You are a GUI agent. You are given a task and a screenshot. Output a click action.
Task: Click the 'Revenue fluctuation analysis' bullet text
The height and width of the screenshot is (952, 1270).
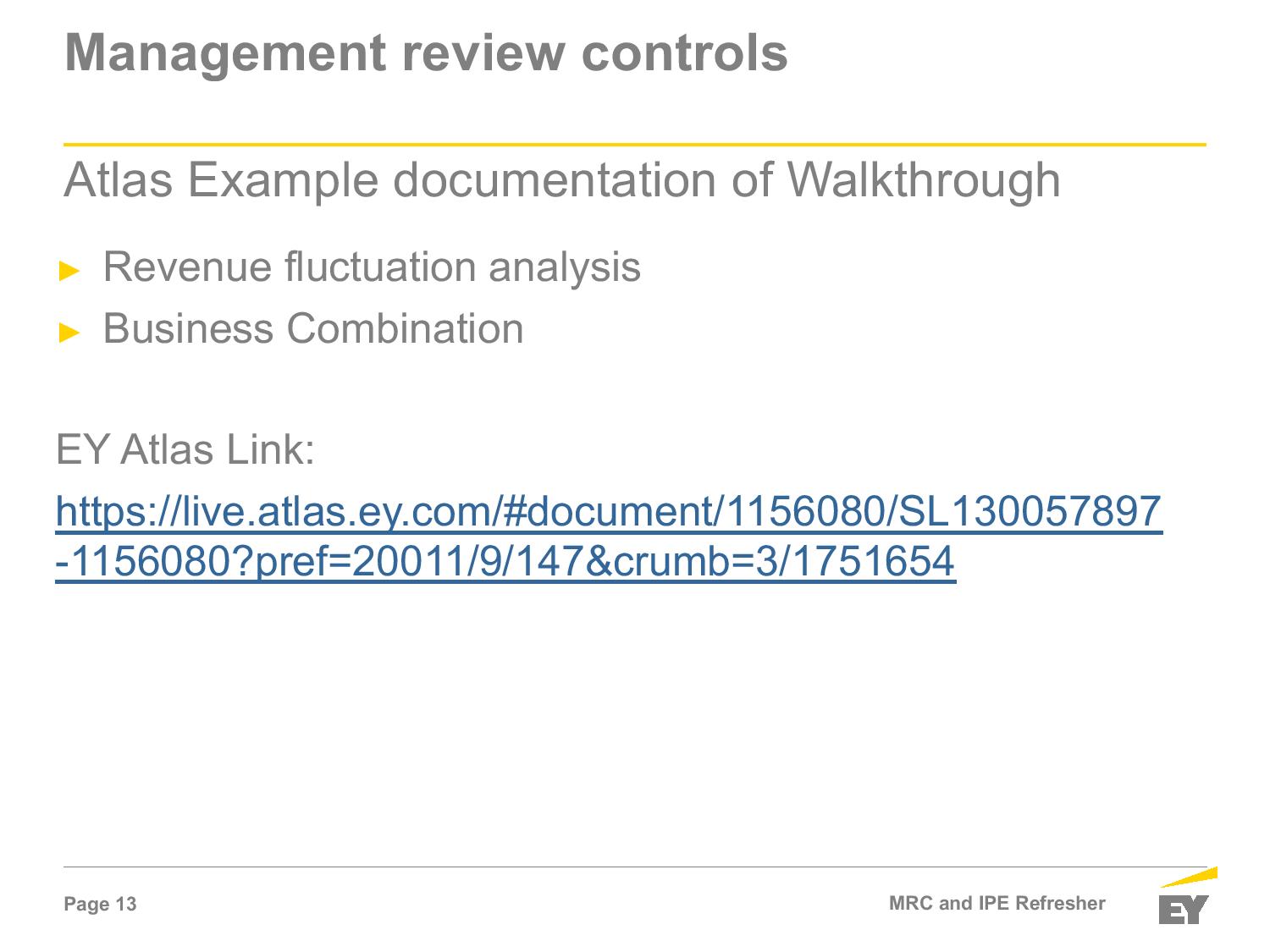click(x=372, y=267)
